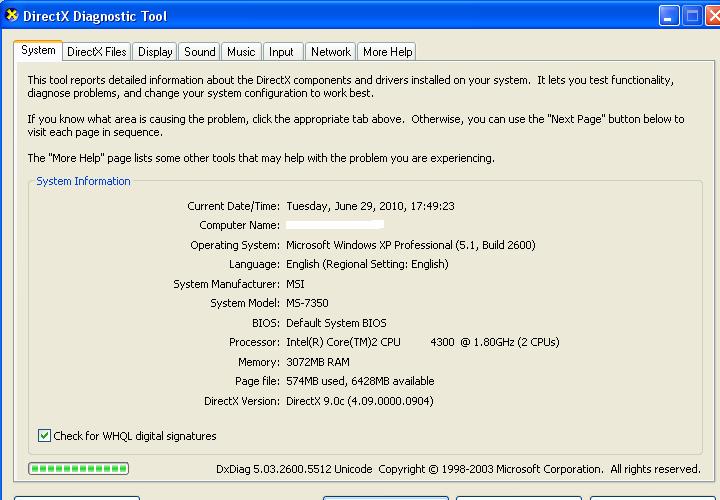Click the Current Date/Time label
This screenshot has height=500, width=720.
pos(233,206)
